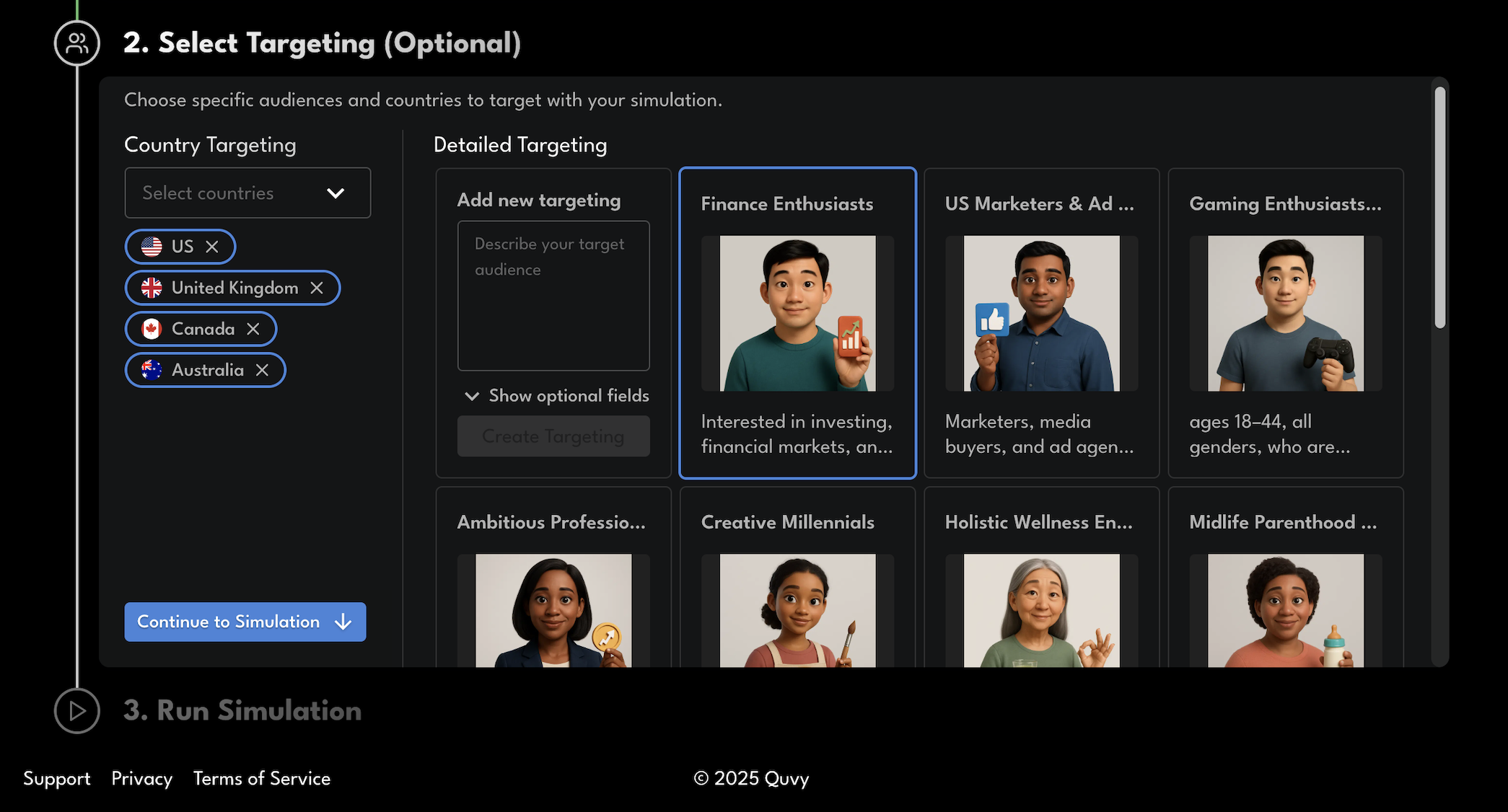Remove US country tag
Viewport: 1508px width, 812px height.
tap(212, 247)
